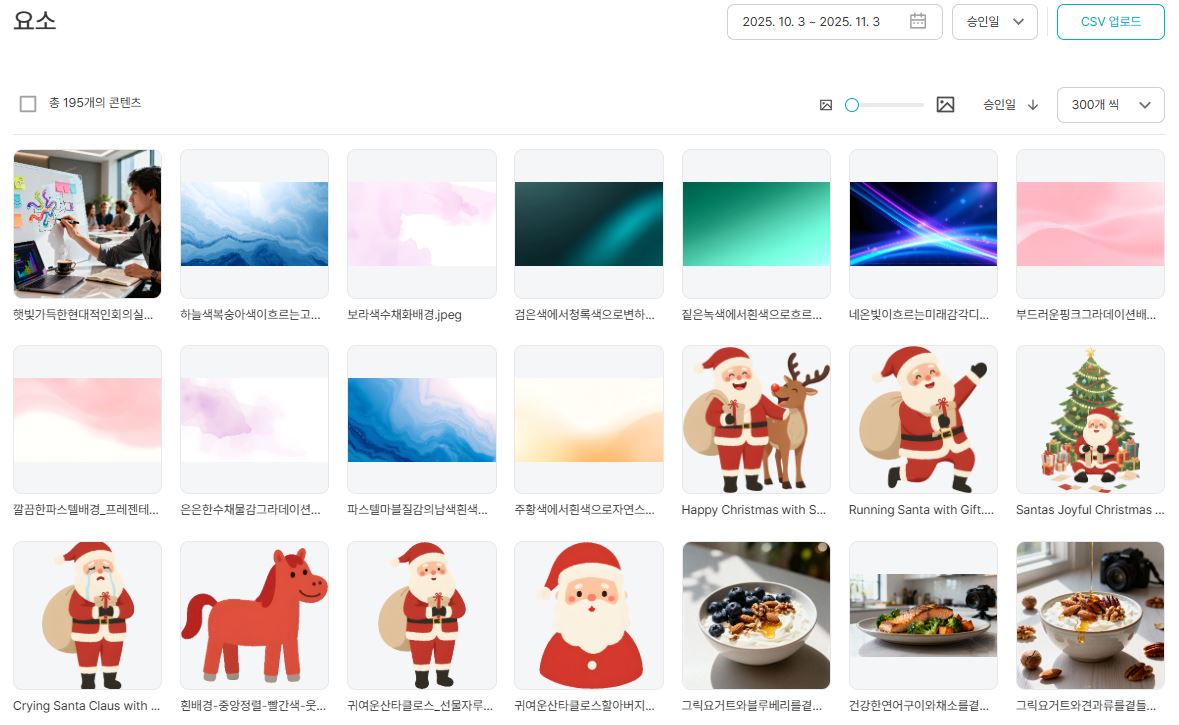Viewport: 1179px width, 725px height.
Task: Open the Running Santa with Gift thumbnail
Action: pyautogui.click(x=922, y=420)
